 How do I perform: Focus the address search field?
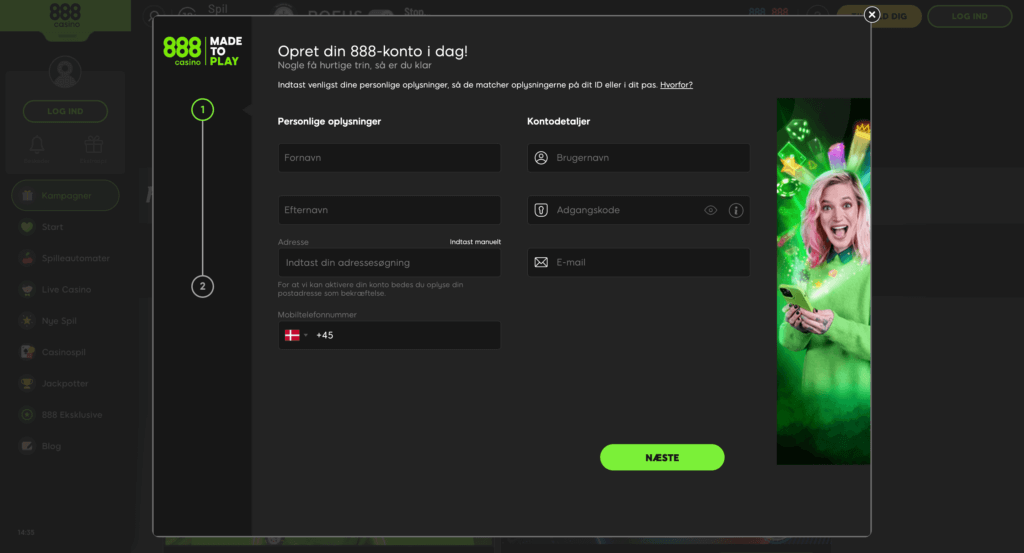click(389, 262)
